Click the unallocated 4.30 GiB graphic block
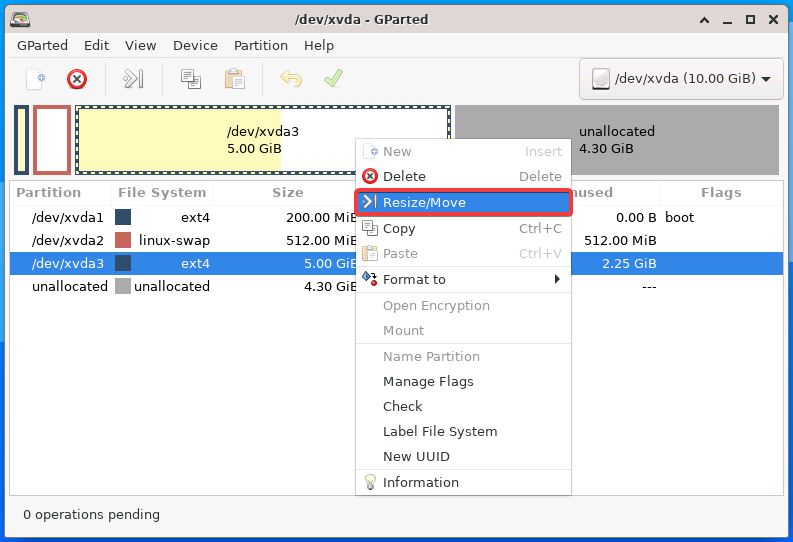The image size is (793, 542). tap(617, 140)
